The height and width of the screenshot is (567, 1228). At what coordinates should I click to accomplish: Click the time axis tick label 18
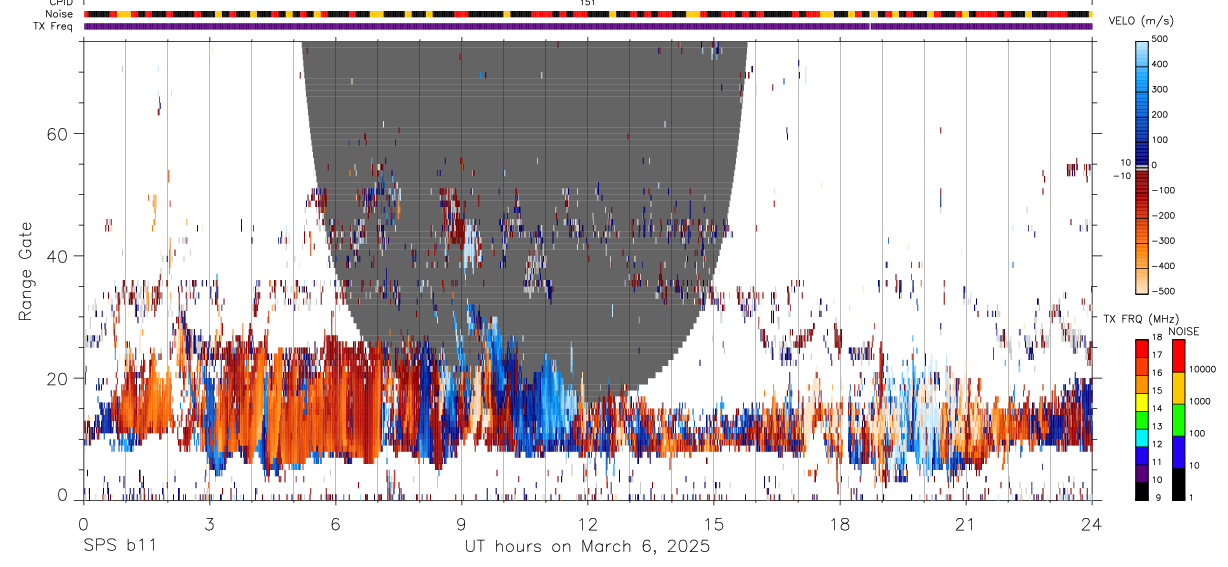(x=839, y=524)
